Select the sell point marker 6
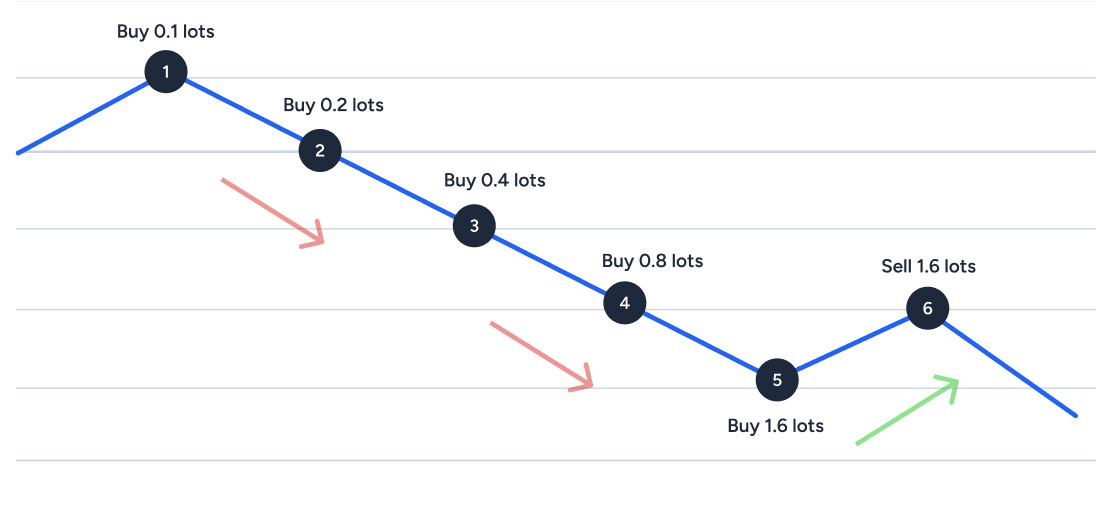The width and height of the screenshot is (1097, 519). click(x=928, y=308)
